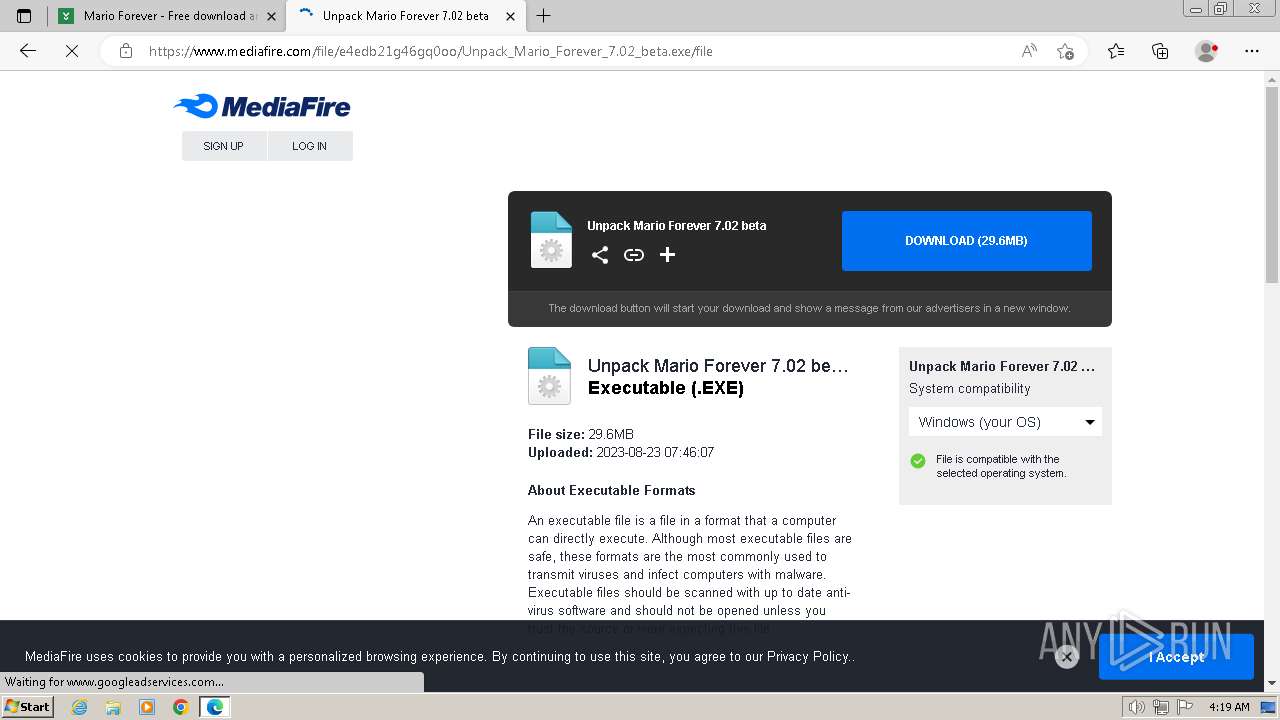This screenshot has height=720, width=1280.
Task: Open Internet Explorer from taskbar
Action: pos(80,707)
